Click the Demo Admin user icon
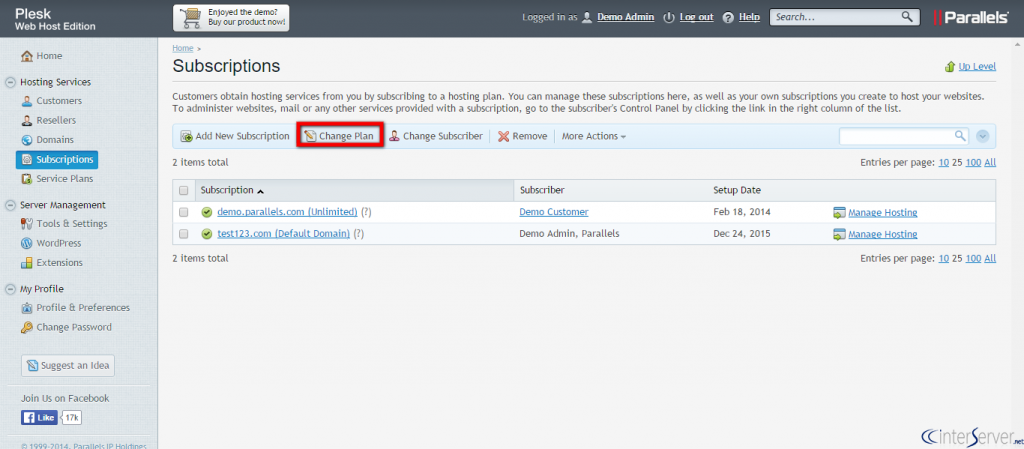The image size is (1024, 449). tap(587, 18)
